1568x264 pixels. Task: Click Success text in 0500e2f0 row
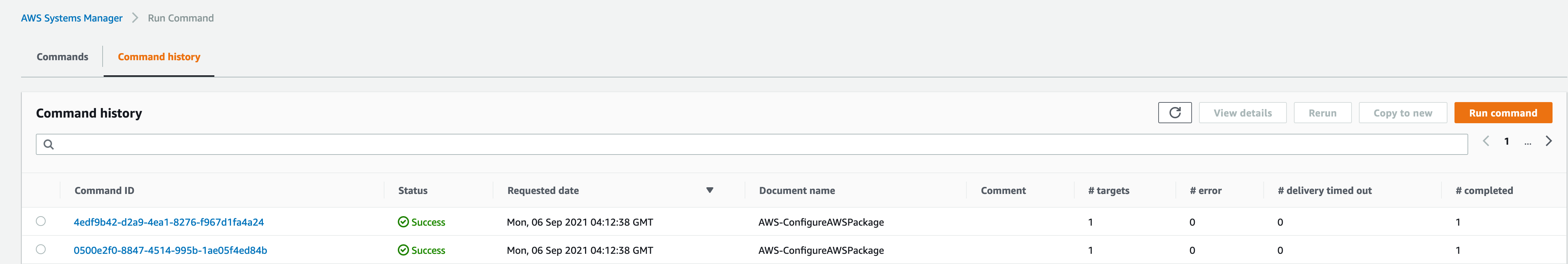coord(428,250)
